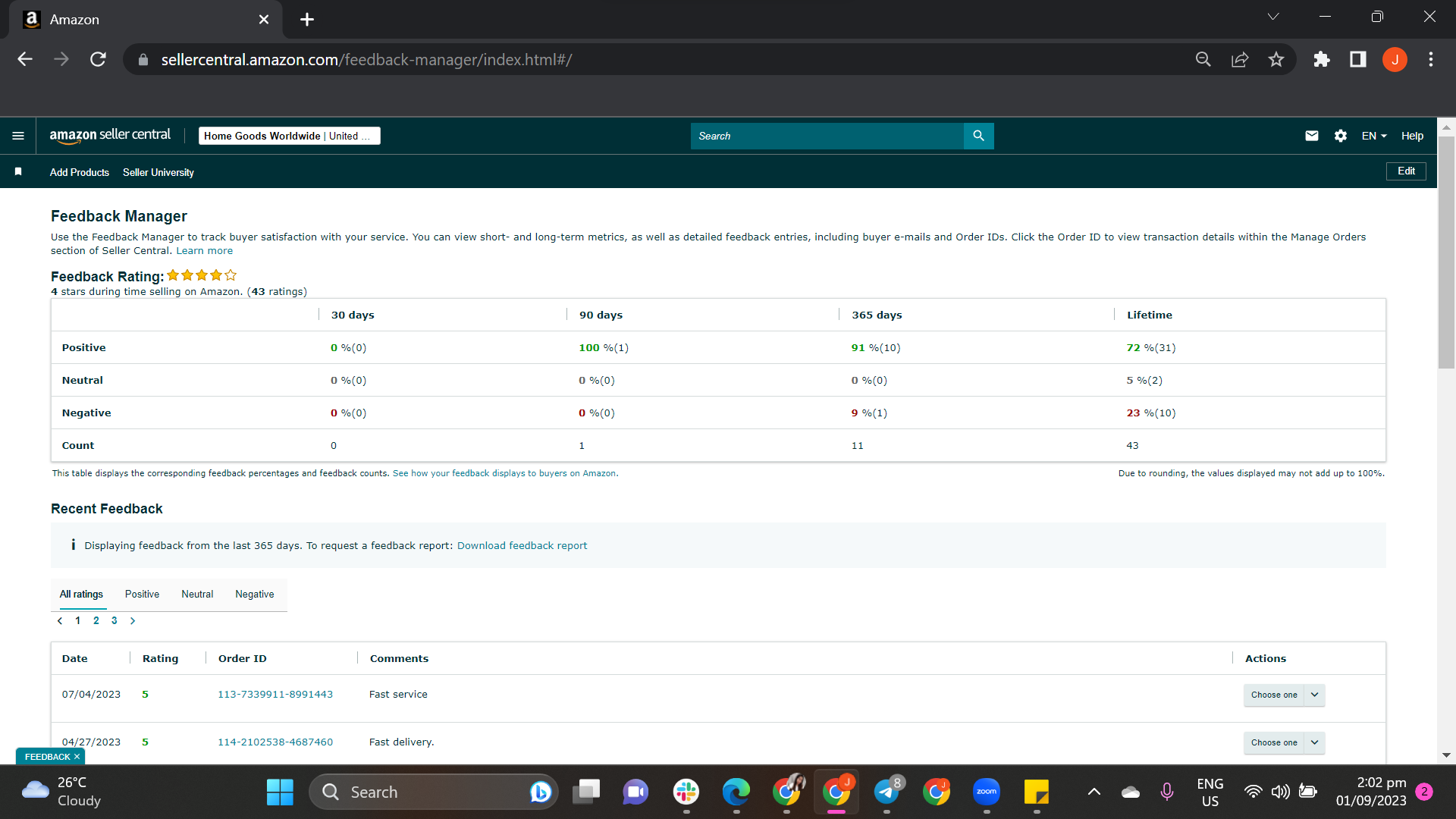
Task: Open Zoom from the taskbar
Action: coord(987,792)
